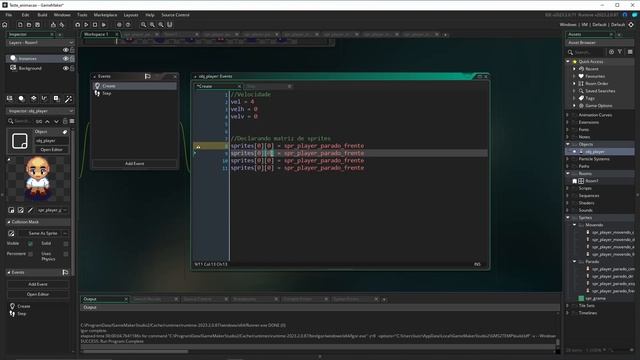This screenshot has width=640, height=360.
Task: Collapse the Objects folder
Action: pyautogui.click(x=568, y=144)
